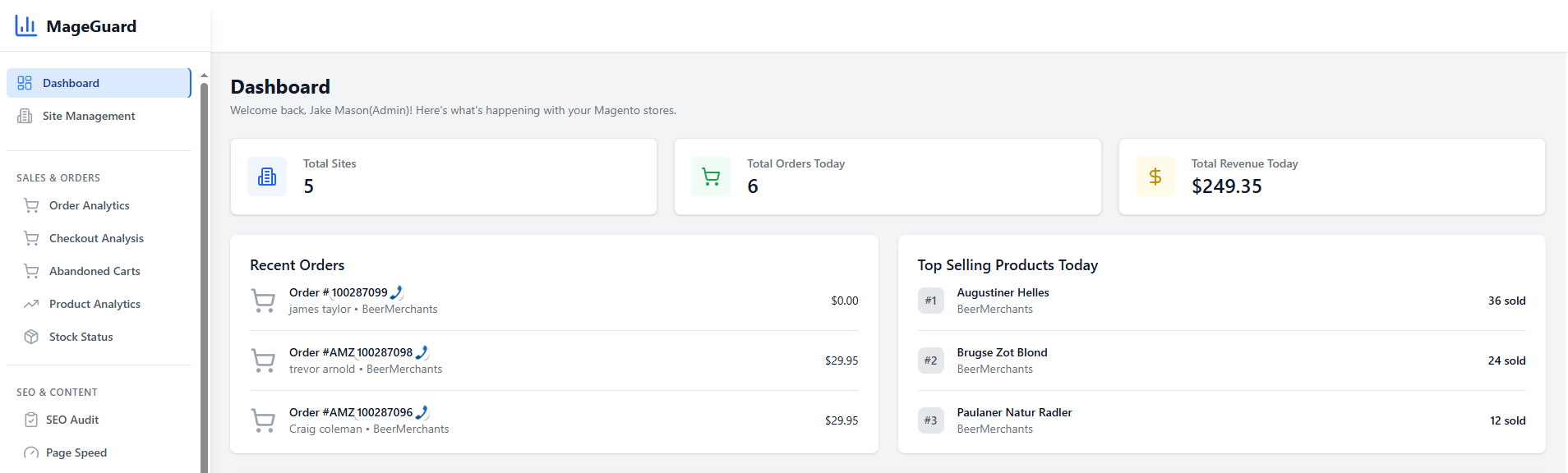Screen dimensions: 1568x473
Task: Click the Site Management building icon
Action: (25, 115)
